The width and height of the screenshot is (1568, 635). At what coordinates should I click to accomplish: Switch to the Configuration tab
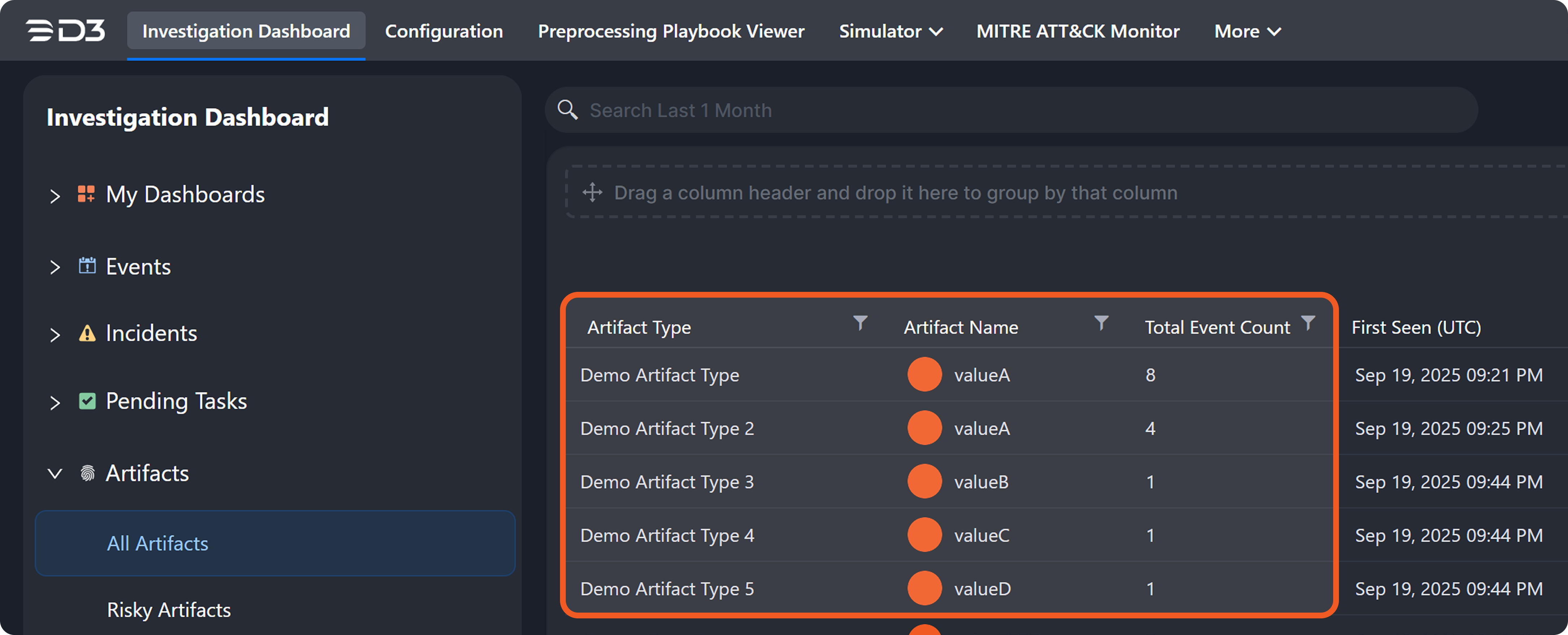coord(444,31)
